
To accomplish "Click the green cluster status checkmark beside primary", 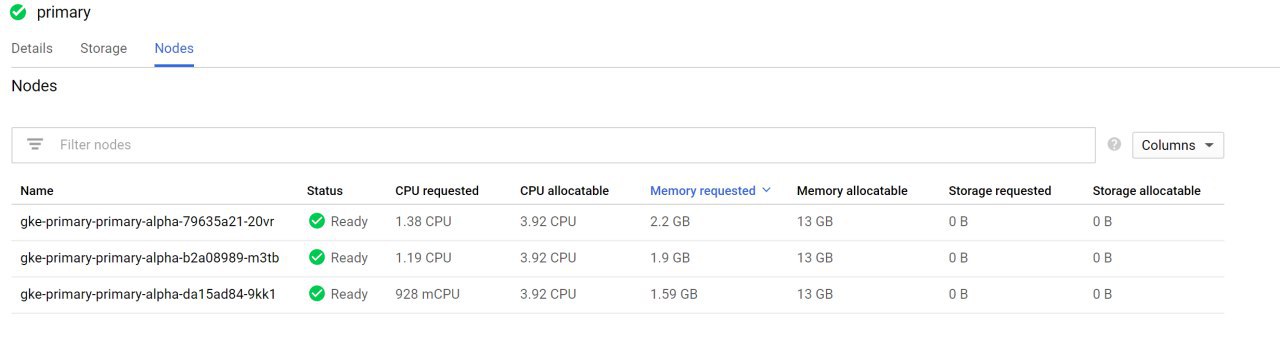I will coord(18,13).
